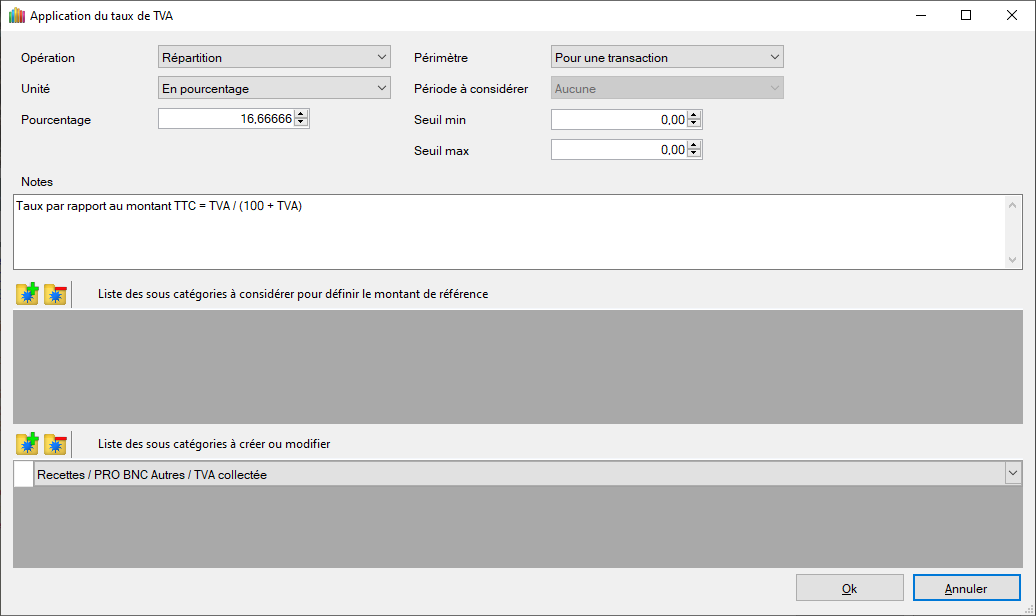Increase the Pourcentage value with the up arrow
The width and height of the screenshot is (1036, 616).
(x=302, y=115)
